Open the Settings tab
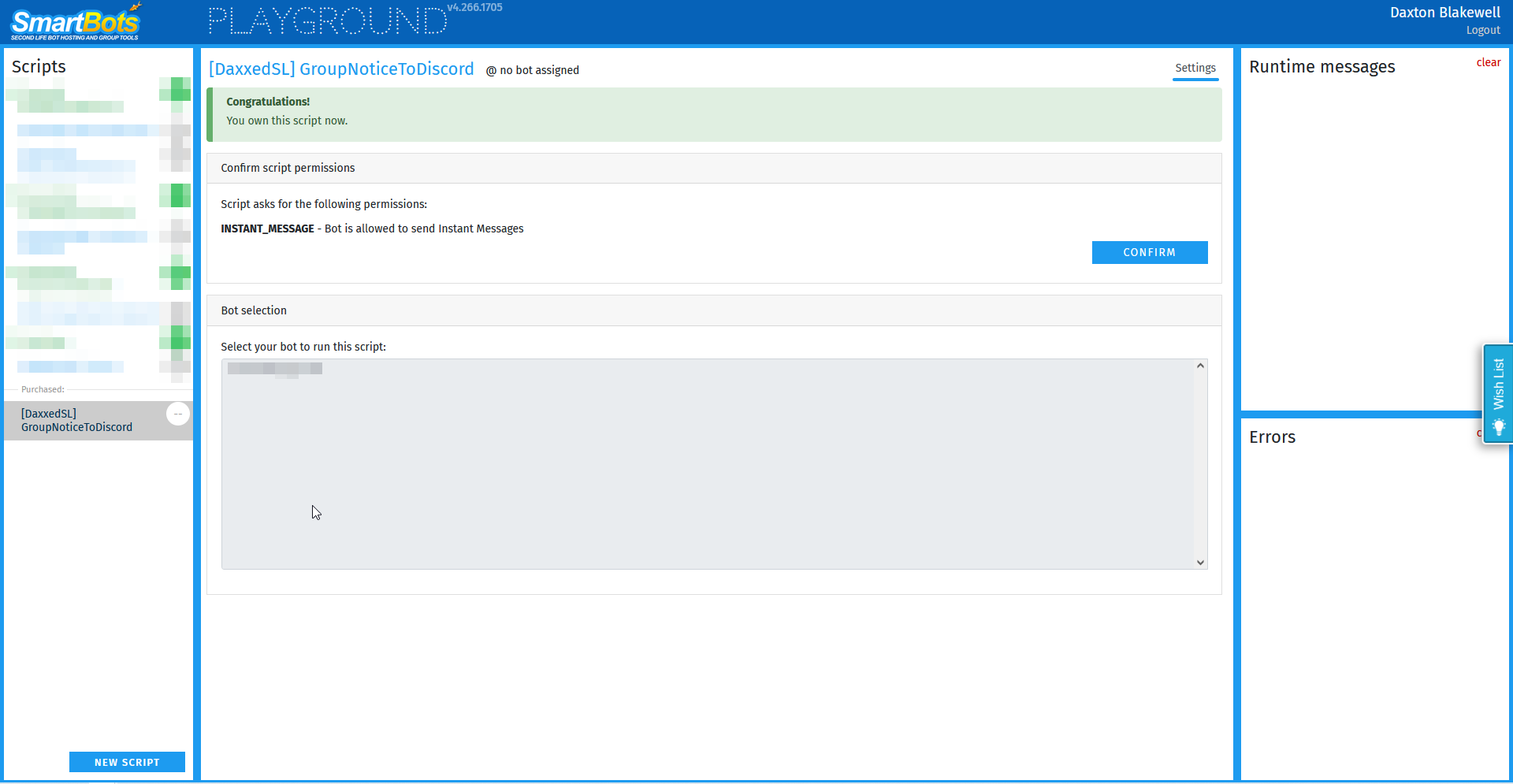This screenshot has height=784, width=1513. pos(1195,69)
